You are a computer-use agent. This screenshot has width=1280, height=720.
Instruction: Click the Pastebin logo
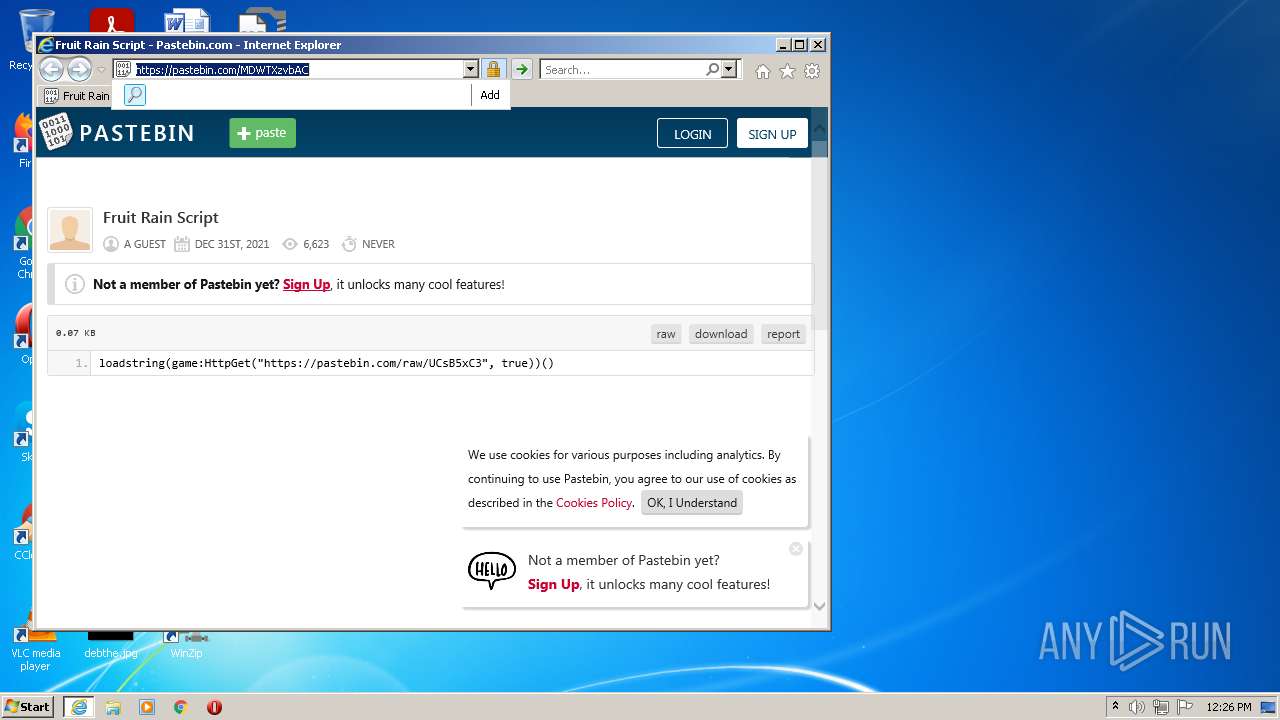117,133
